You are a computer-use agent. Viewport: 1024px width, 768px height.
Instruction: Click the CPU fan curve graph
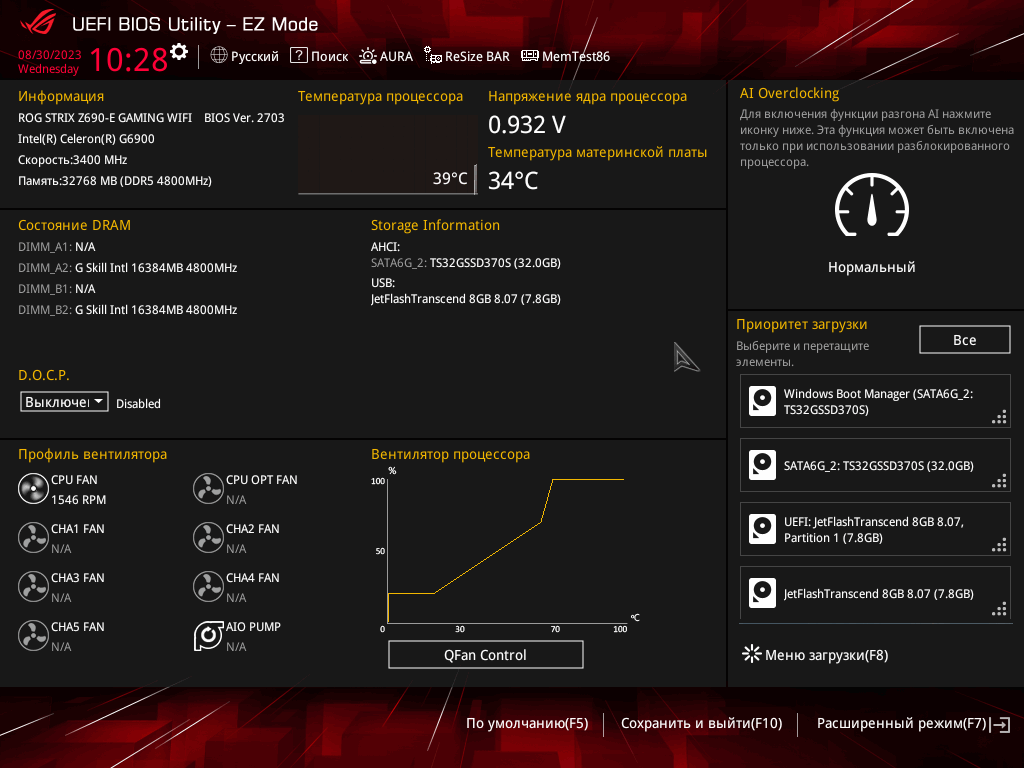click(505, 550)
